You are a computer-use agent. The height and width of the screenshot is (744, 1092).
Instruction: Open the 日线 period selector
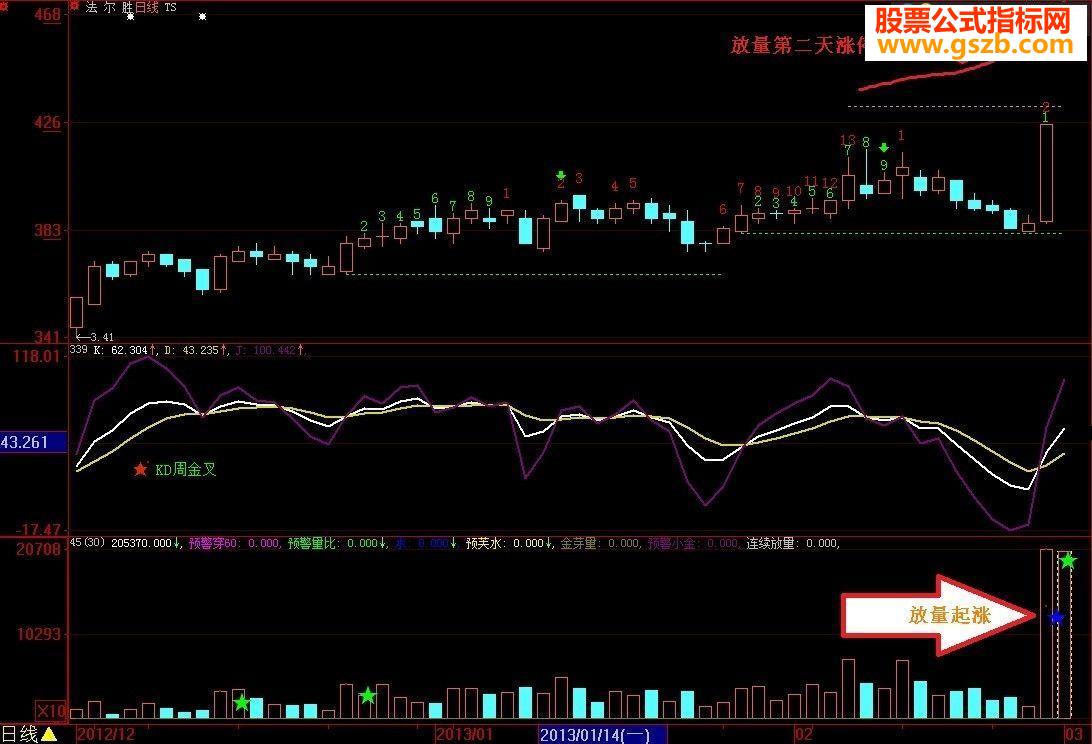(20, 733)
